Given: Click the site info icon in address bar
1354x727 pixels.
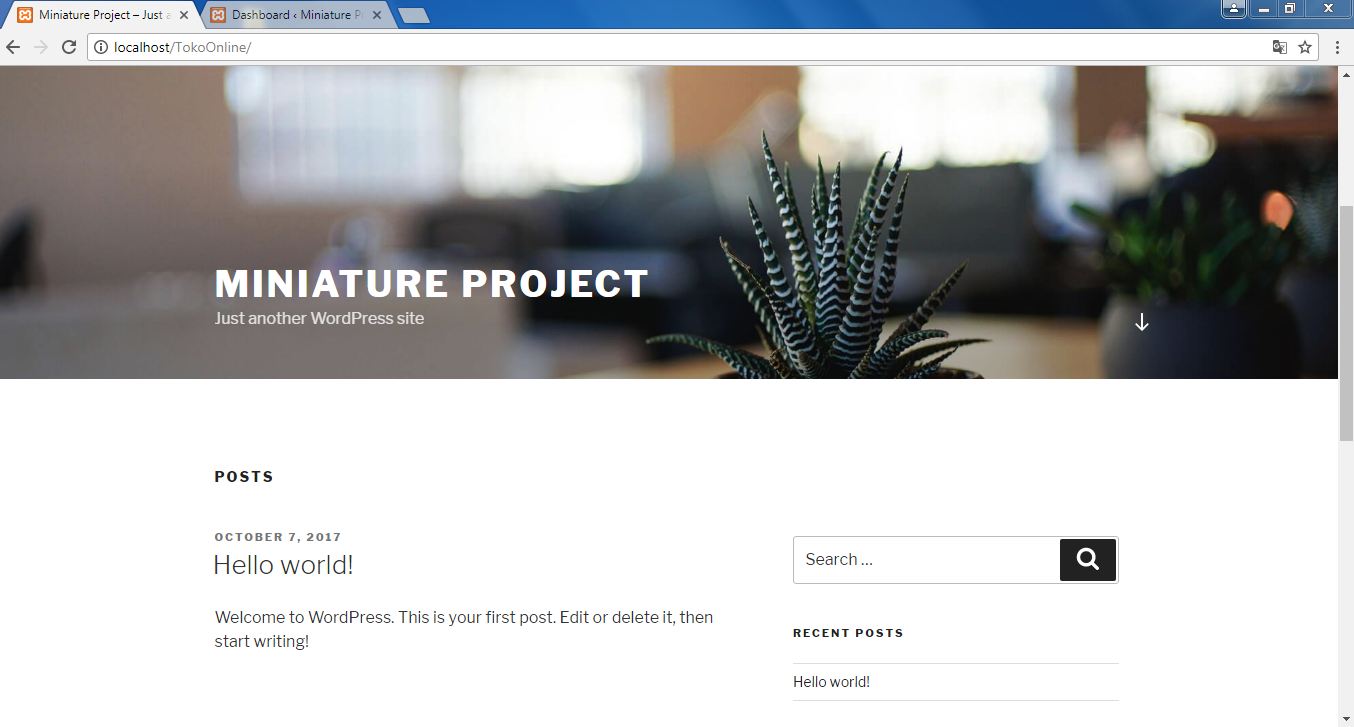Looking at the screenshot, I should tap(101, 47).
